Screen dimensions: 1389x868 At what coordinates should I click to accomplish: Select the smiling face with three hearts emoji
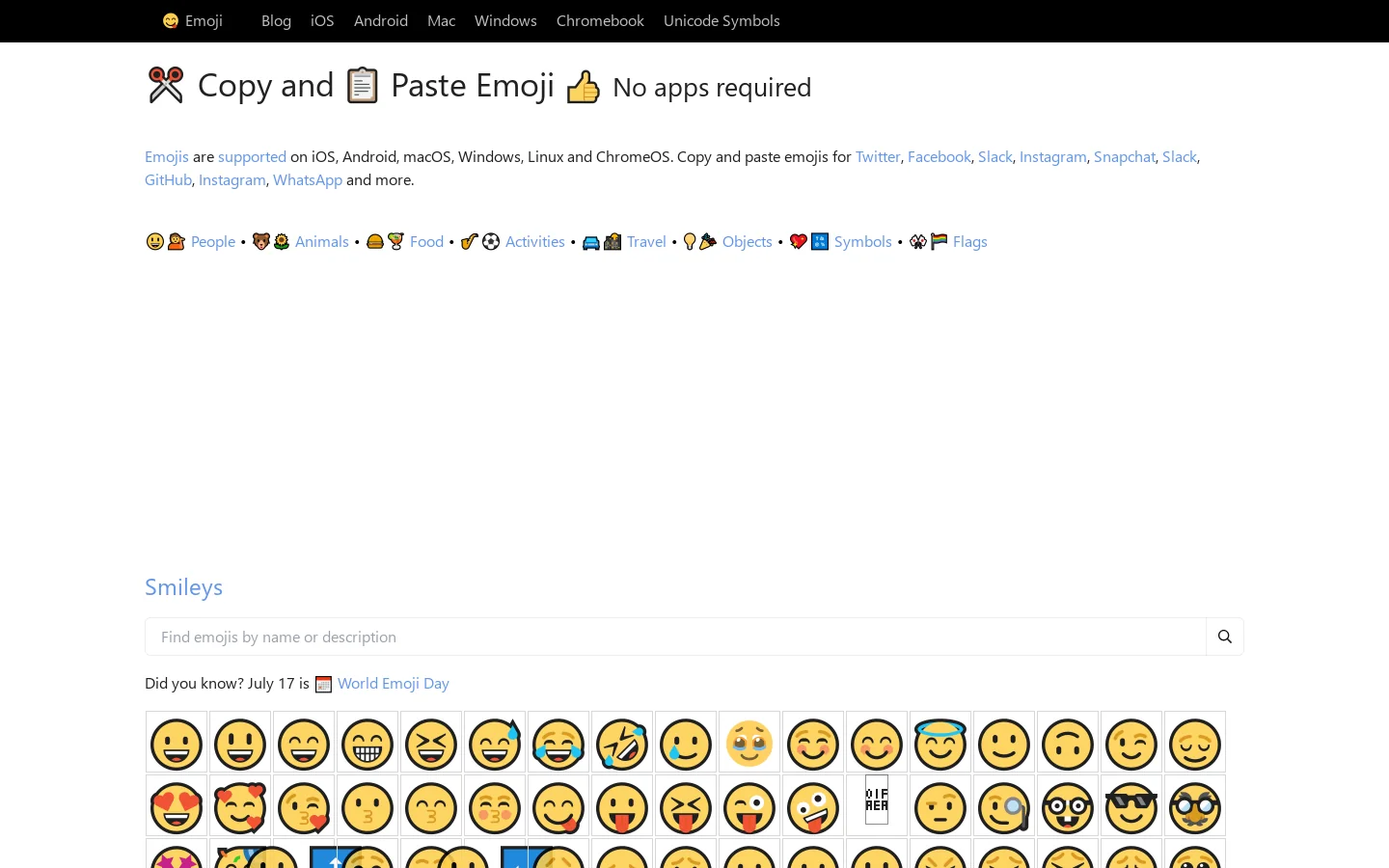[240, 806]
